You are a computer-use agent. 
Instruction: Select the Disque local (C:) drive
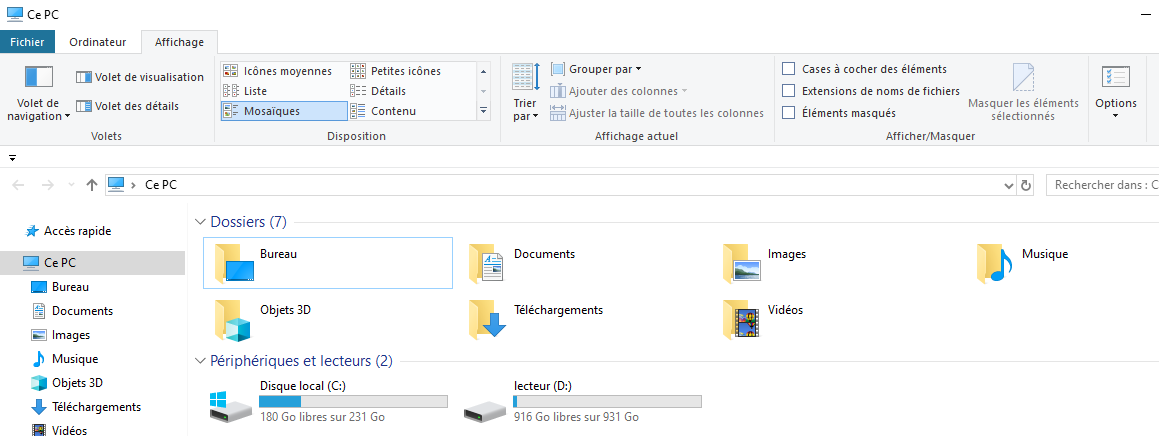pos(327,402)
